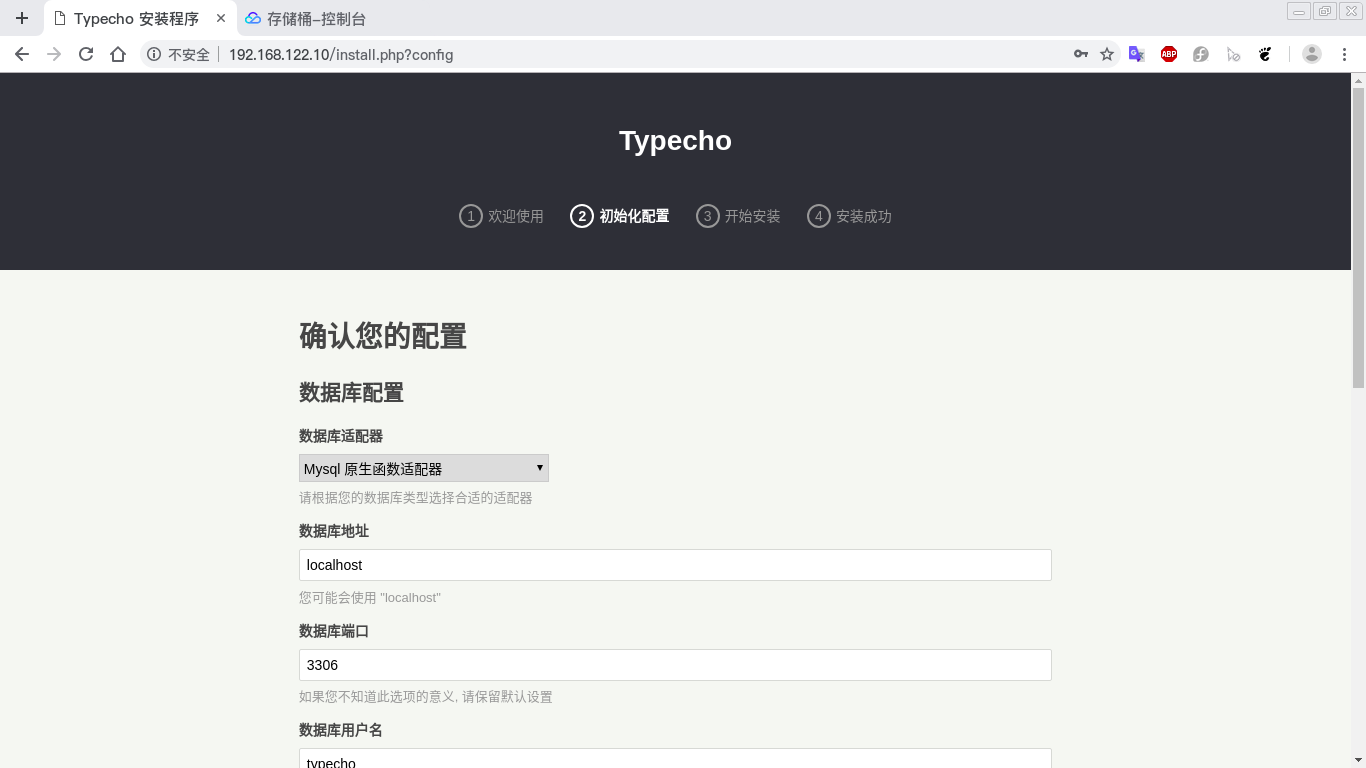Click step 3 开始安装 indicator
This screenshot has height=768, width=1366.
[738, 216]
